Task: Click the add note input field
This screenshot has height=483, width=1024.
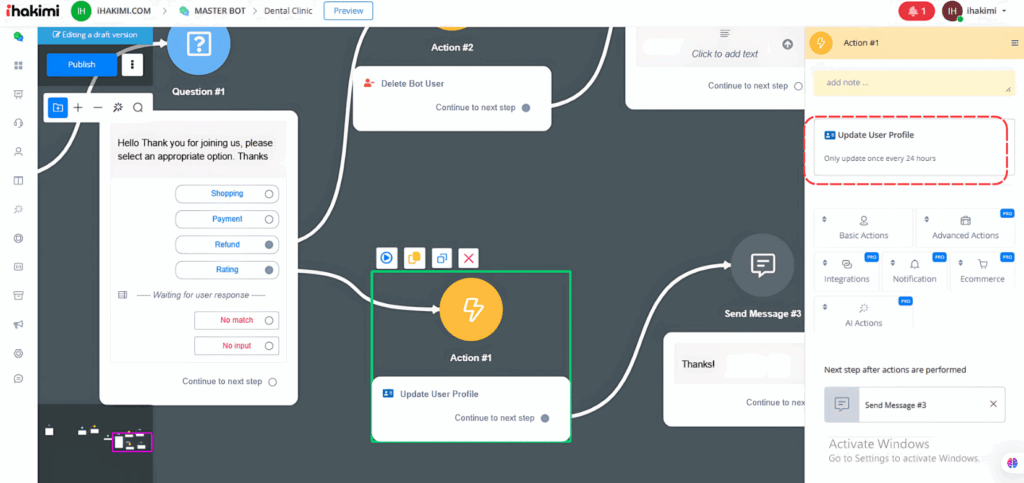Action: 913,83
